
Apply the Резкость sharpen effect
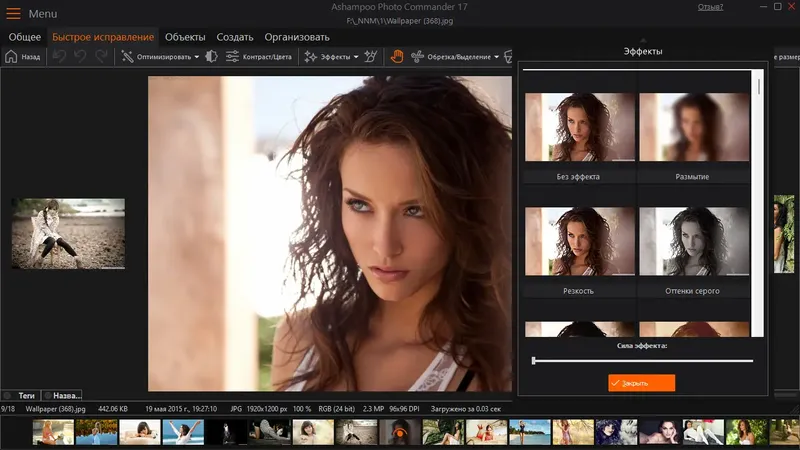tap(580, 241)
